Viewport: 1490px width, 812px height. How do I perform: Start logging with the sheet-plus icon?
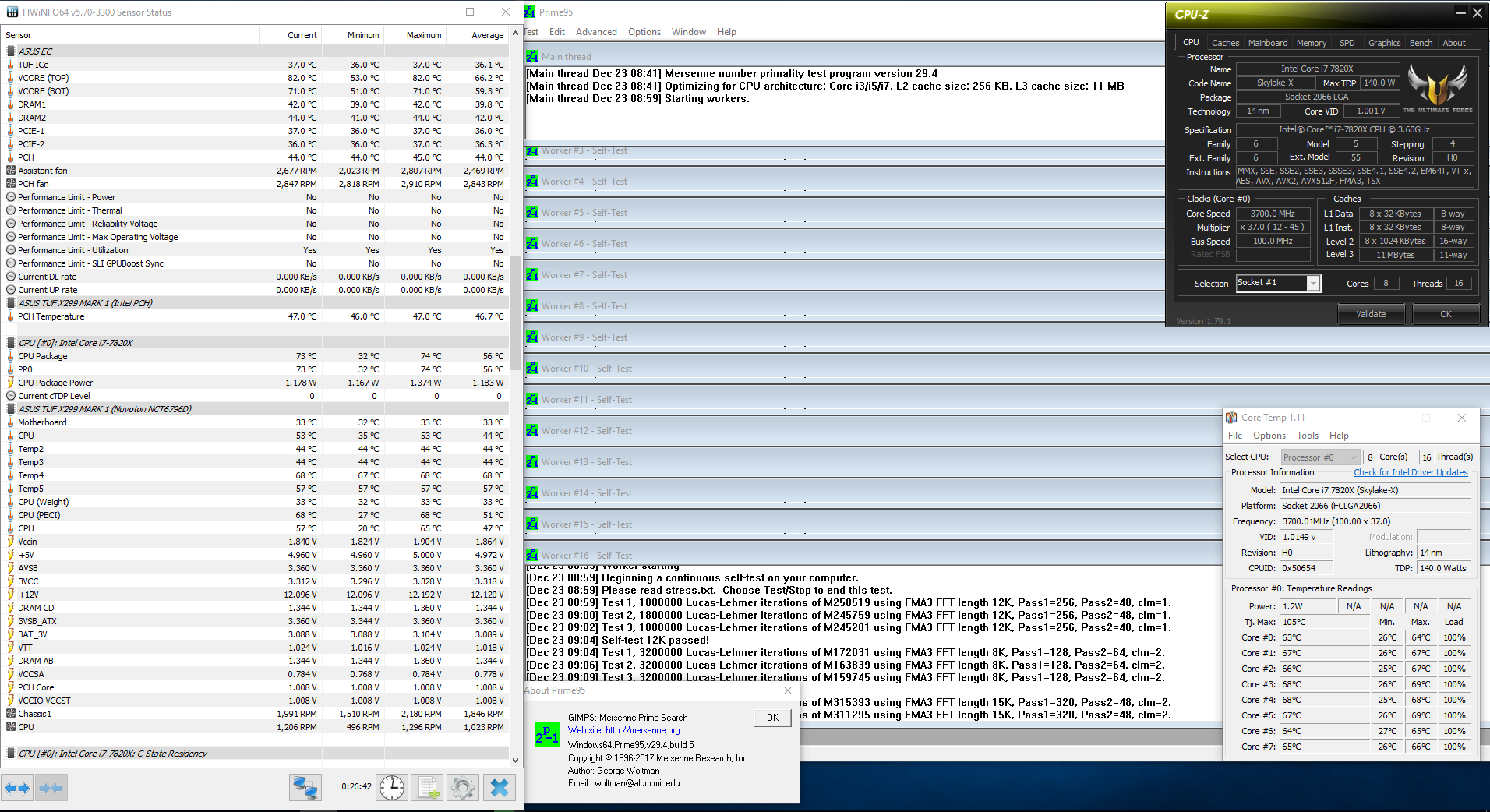[x=428, y=788]
